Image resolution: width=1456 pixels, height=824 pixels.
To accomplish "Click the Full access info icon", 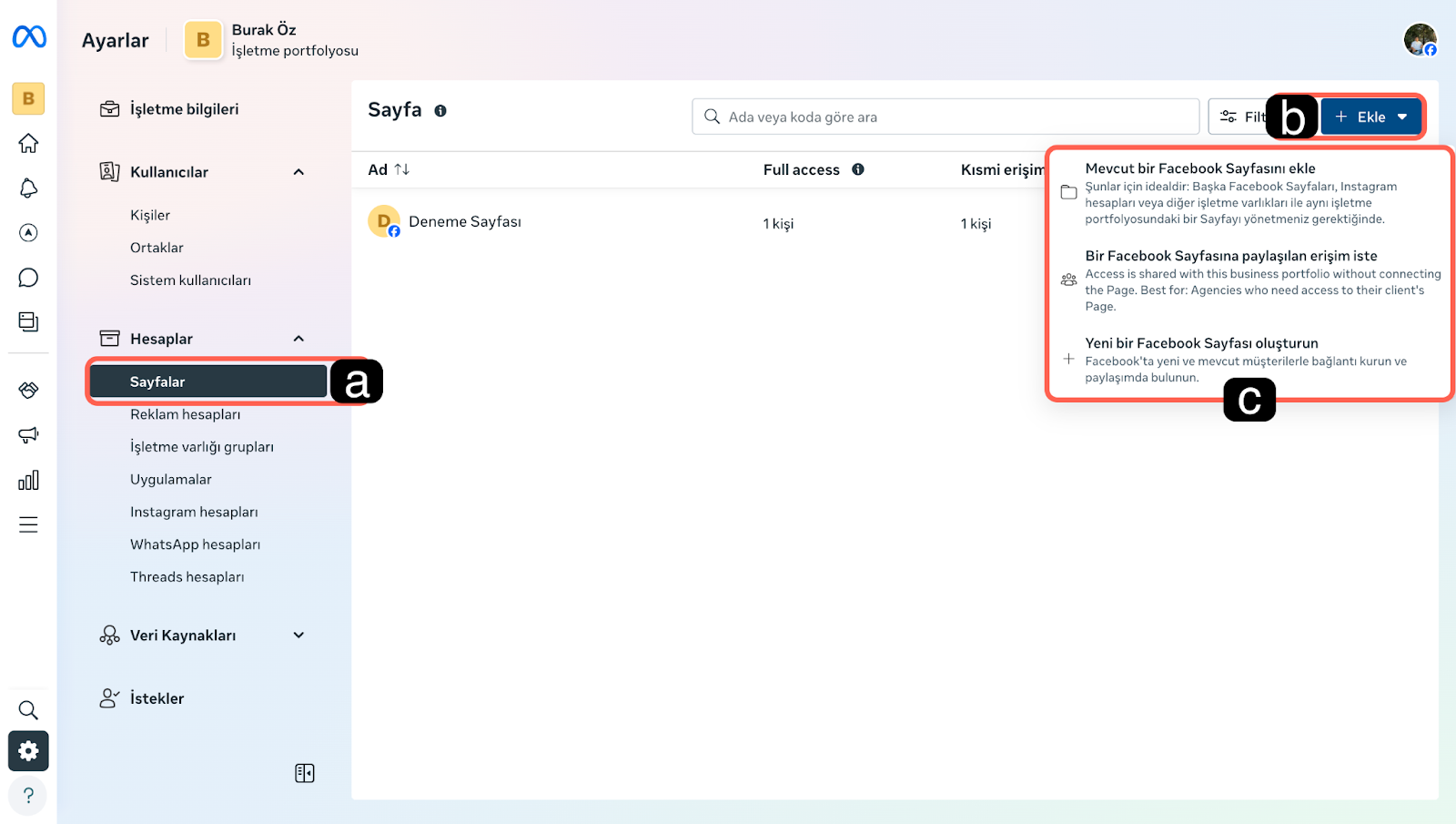I will 858,169.
